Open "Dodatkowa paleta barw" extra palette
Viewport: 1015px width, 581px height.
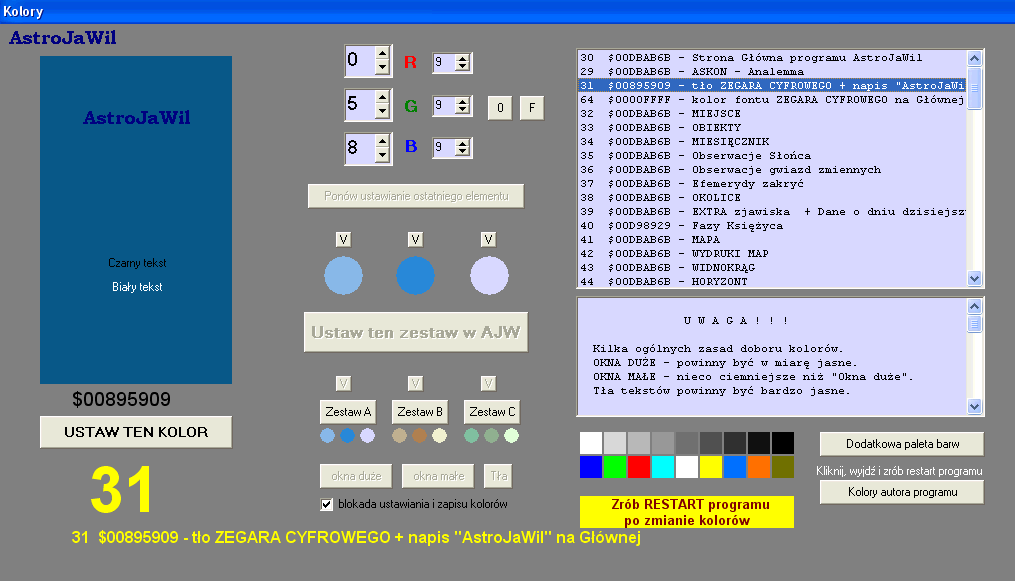coord(902,444)
